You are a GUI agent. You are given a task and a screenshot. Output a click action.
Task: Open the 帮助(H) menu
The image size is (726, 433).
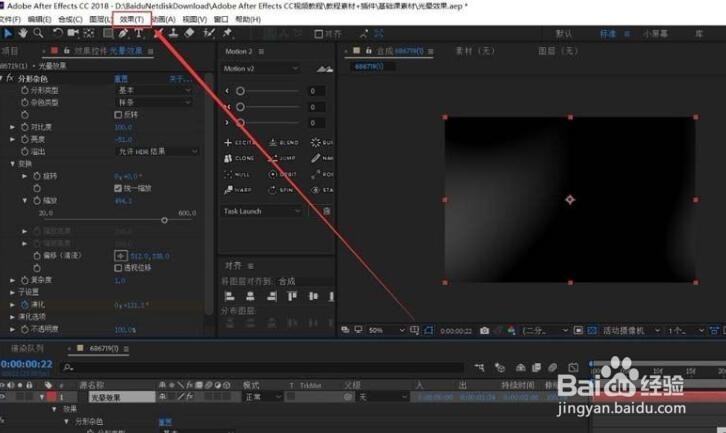point(248,19)
